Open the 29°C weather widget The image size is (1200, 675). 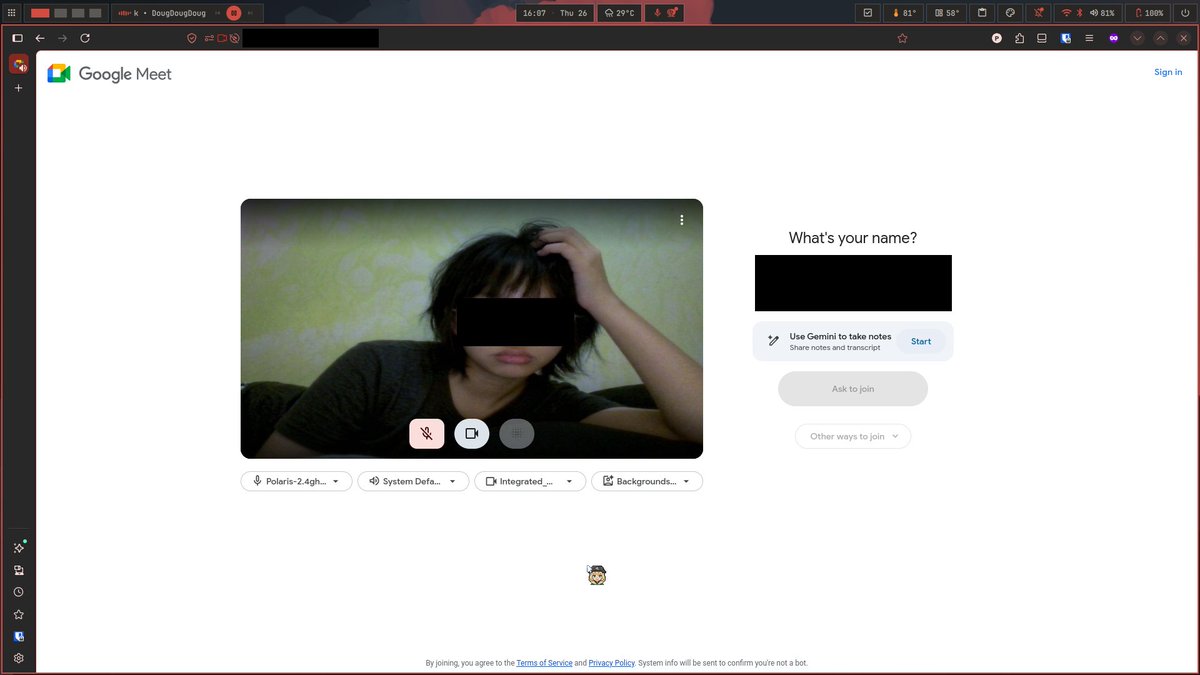619,13
